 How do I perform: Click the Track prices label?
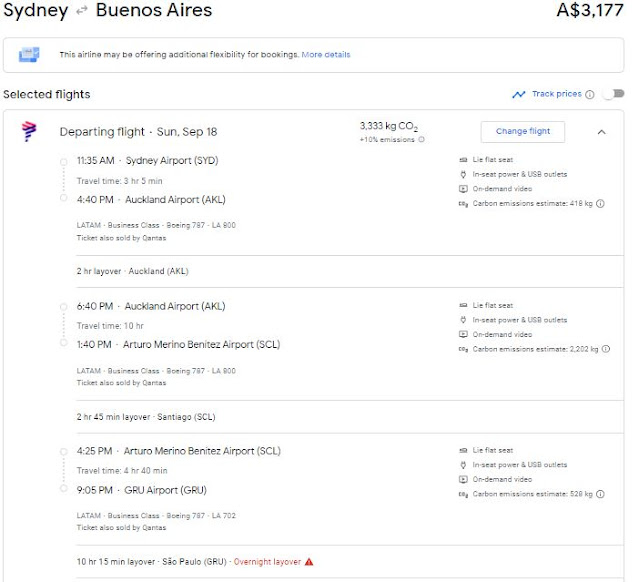click(x=556, y=94)
